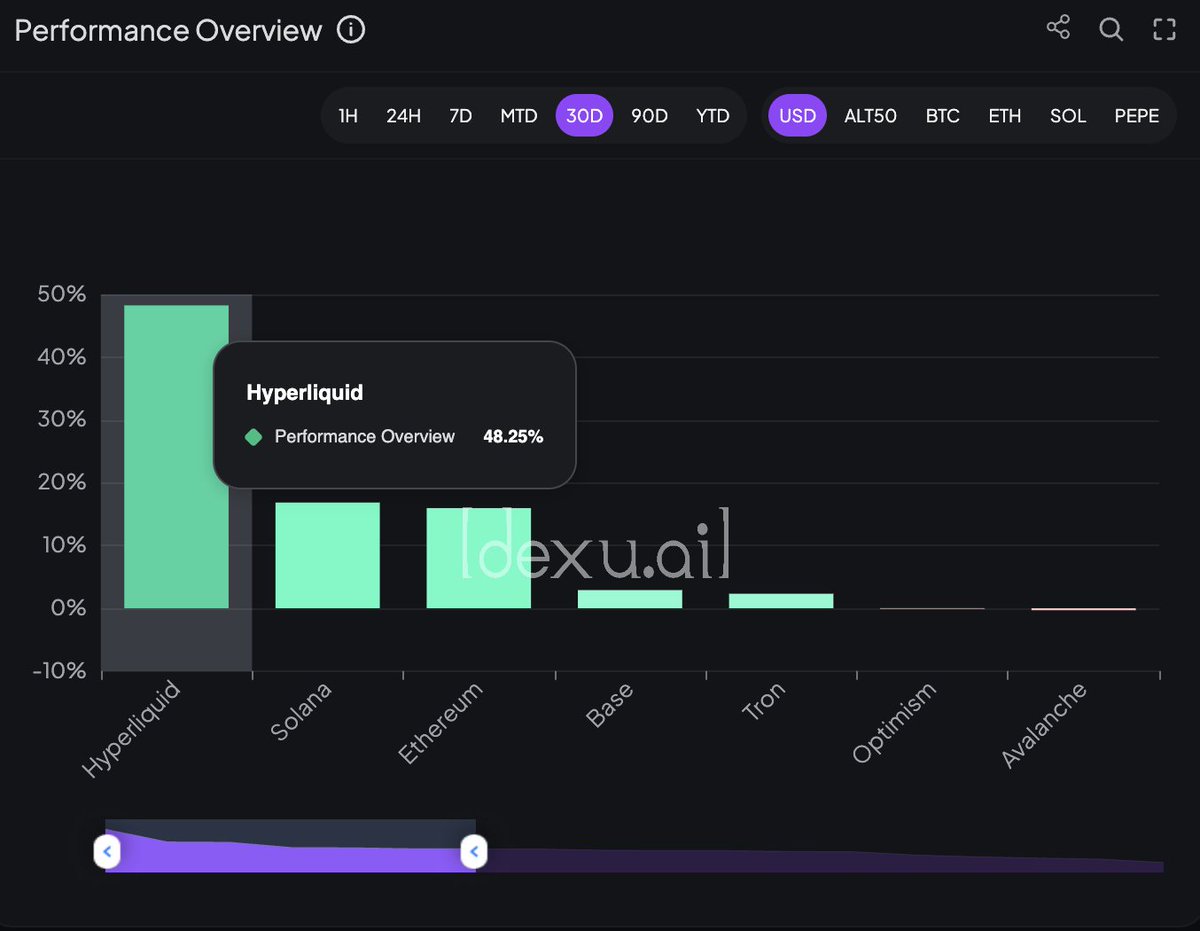Image resolution: width=1200 pixels, height=931 pixels.
Task: Choose the YTD timeframe
Action: (713, 116)
